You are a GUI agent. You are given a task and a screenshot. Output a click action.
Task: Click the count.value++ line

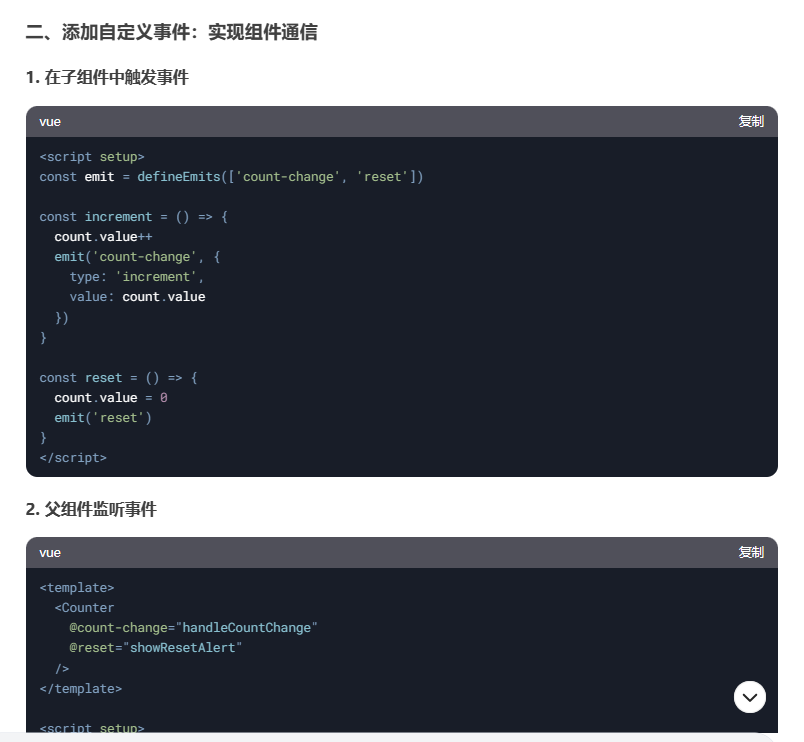103,237
